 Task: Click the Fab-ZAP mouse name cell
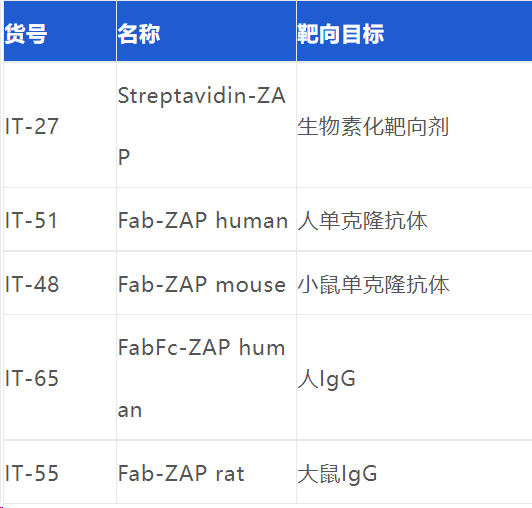(x=206, y=283)
